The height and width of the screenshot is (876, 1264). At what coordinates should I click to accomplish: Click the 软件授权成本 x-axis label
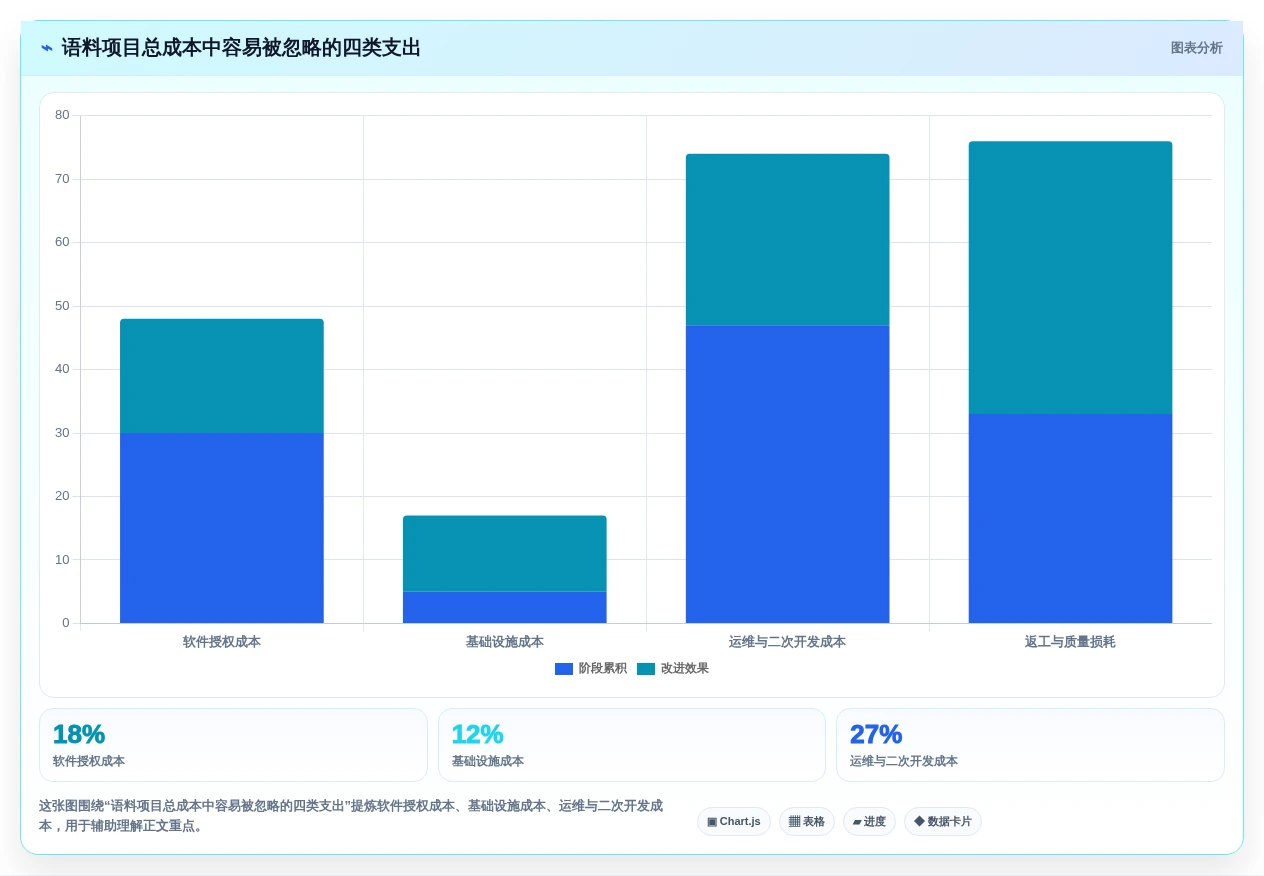tap(222, 642)
